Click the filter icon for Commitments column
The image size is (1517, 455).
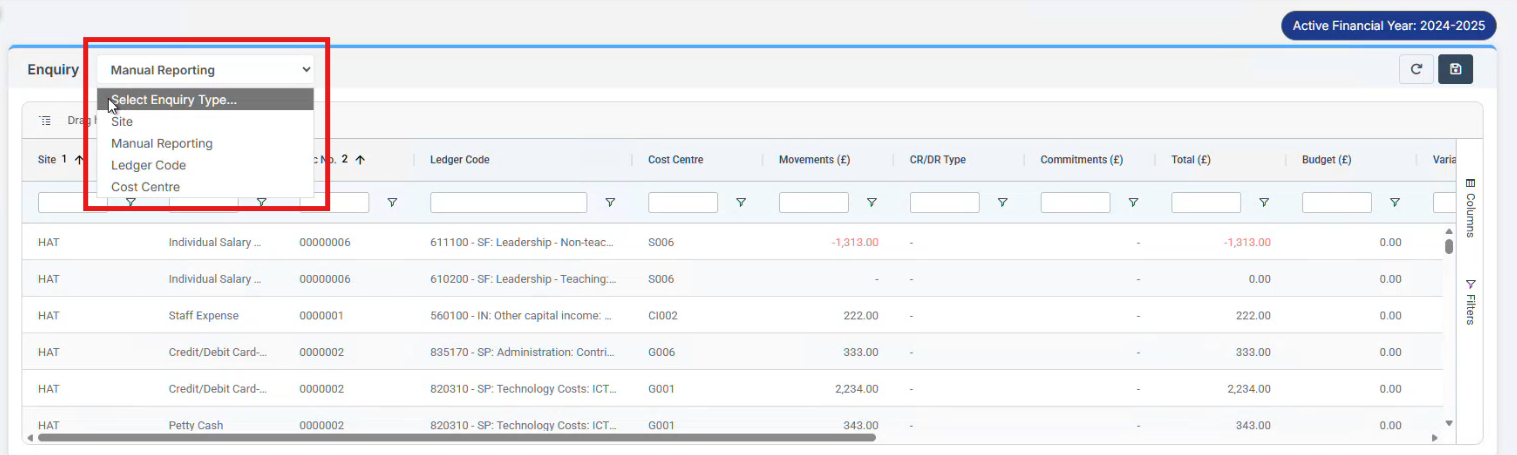1133,203
